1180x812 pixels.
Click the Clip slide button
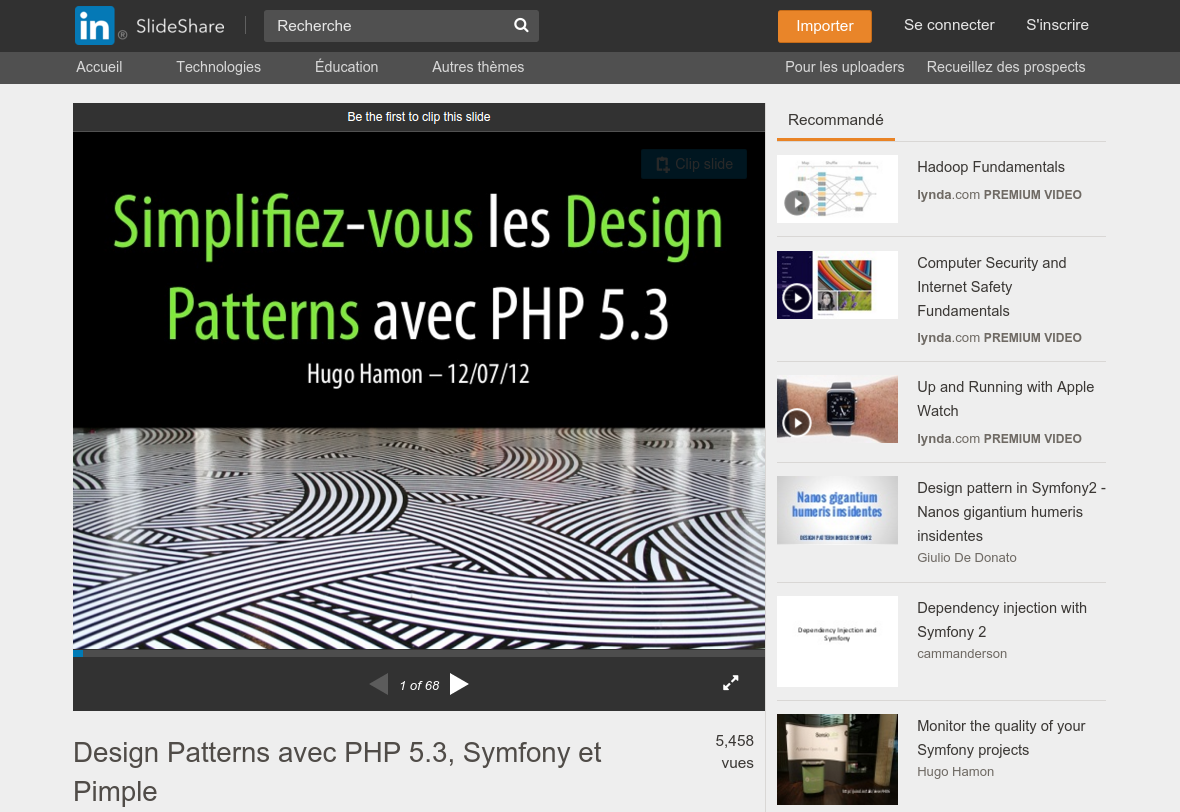coord(694,164)
